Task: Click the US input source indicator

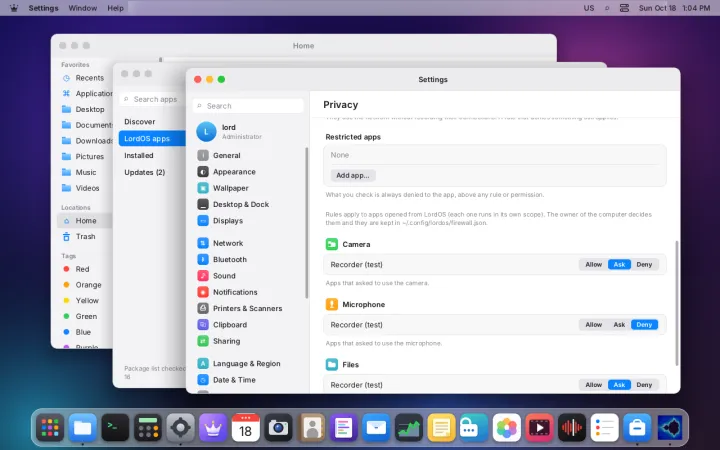Action: tap(589, 8)
